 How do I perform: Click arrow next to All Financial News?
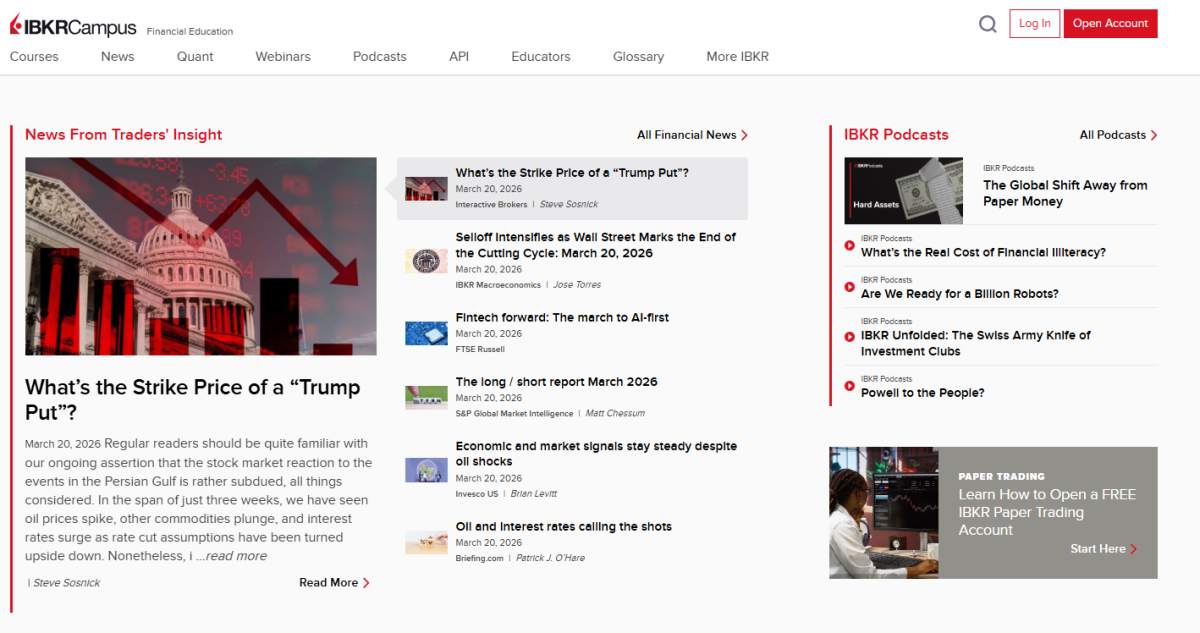pyautogui.click(x=744, y=135)
